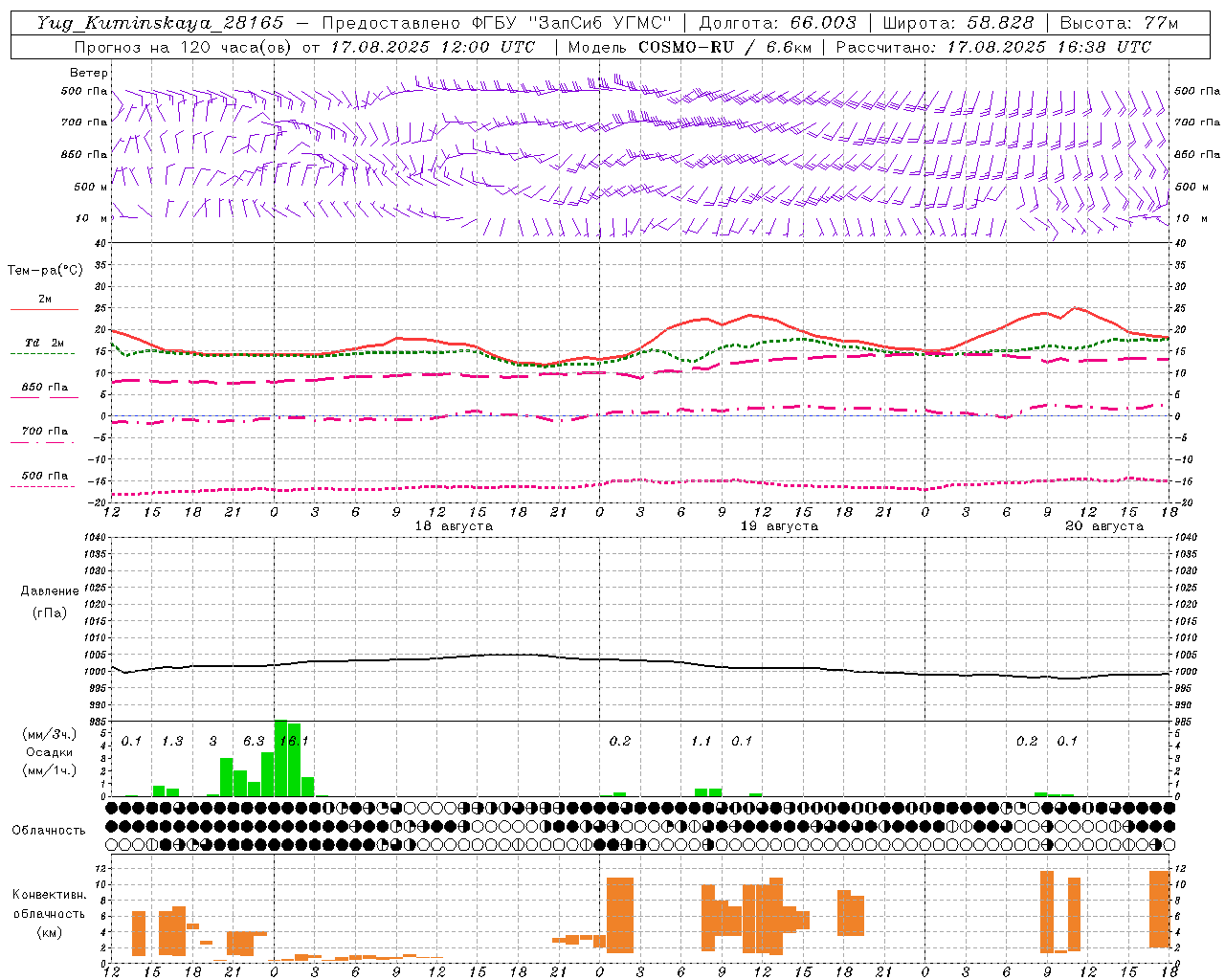
Task: Click the 1.1 precipitation total value
Action: [702, 742]
